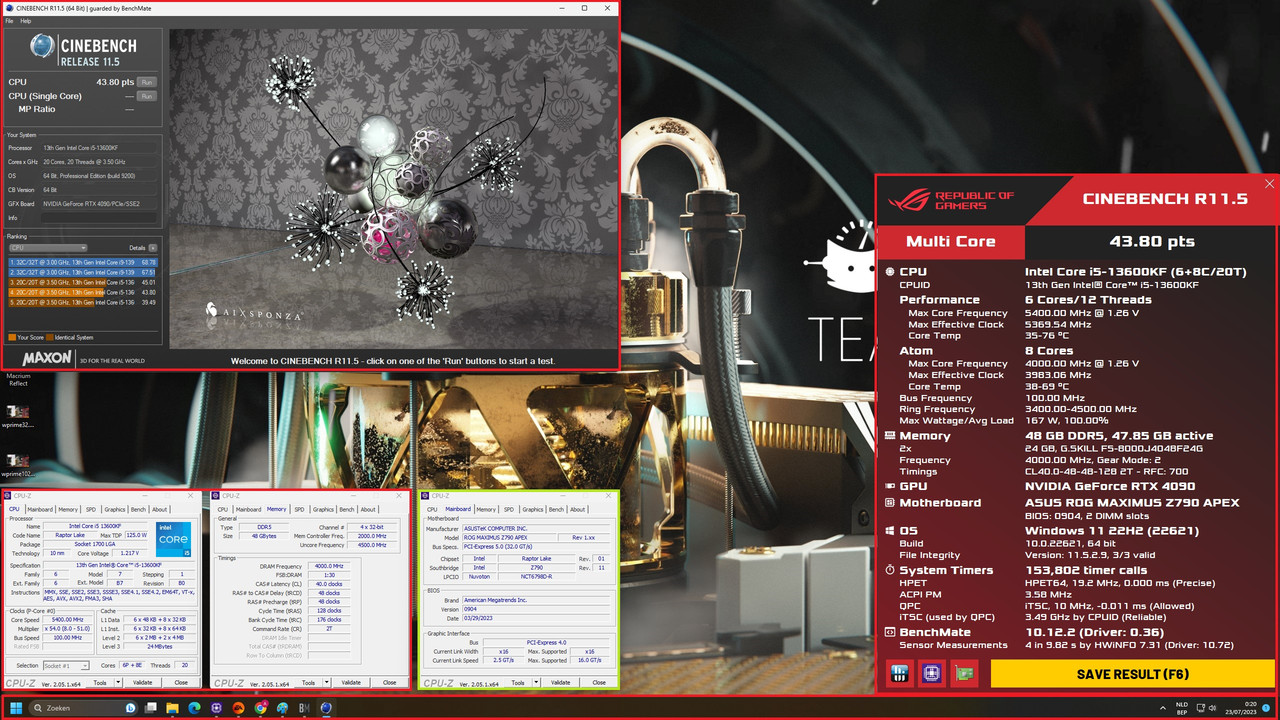This screenshot has width=1280, height=720.
Task: Click the Cinebench sphere logo
Action: pos(42,46)
